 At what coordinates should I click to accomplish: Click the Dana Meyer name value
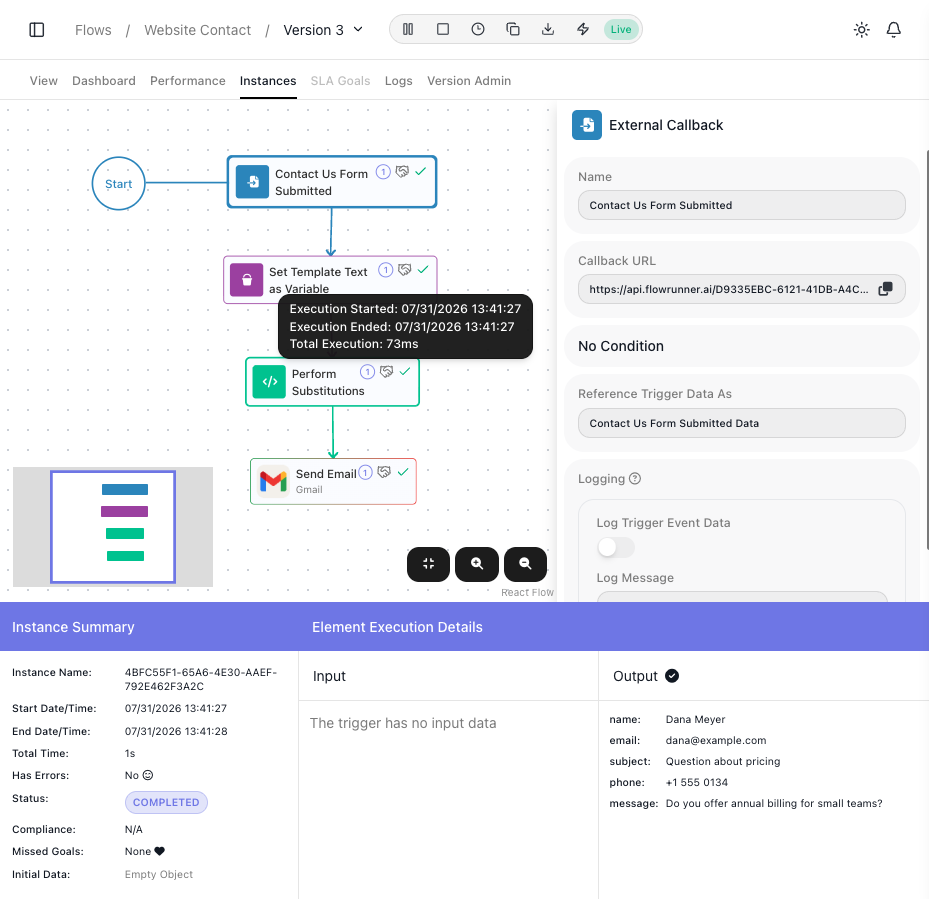695,719
